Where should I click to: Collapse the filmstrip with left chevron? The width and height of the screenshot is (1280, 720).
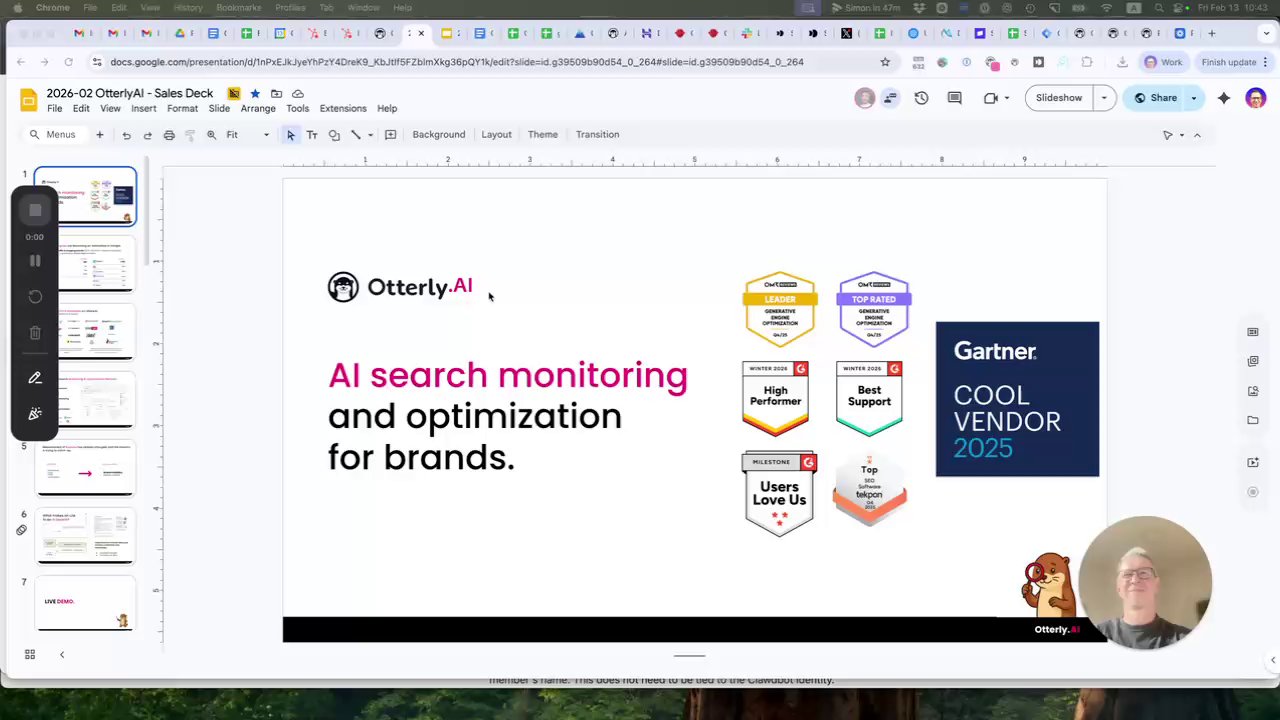pos(61,655)
